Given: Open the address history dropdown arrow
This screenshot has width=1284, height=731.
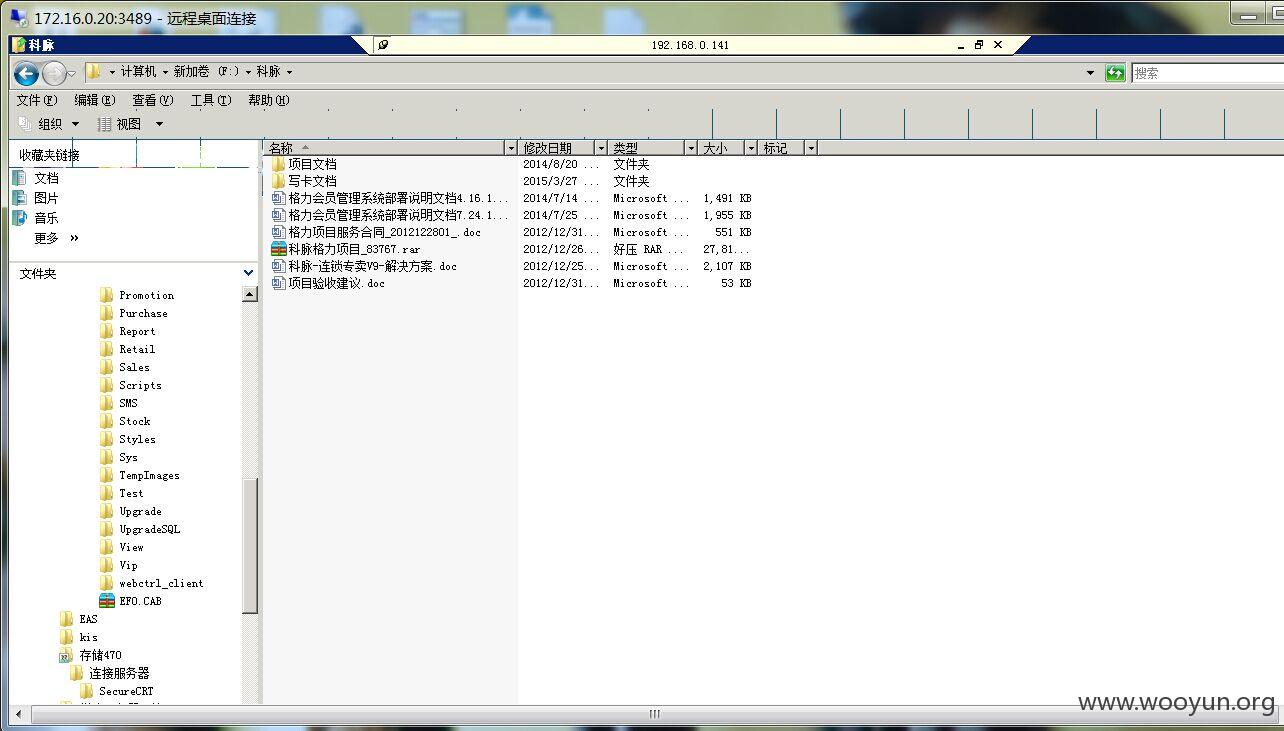Looking at the screenshot, I should click(1090, 73).
